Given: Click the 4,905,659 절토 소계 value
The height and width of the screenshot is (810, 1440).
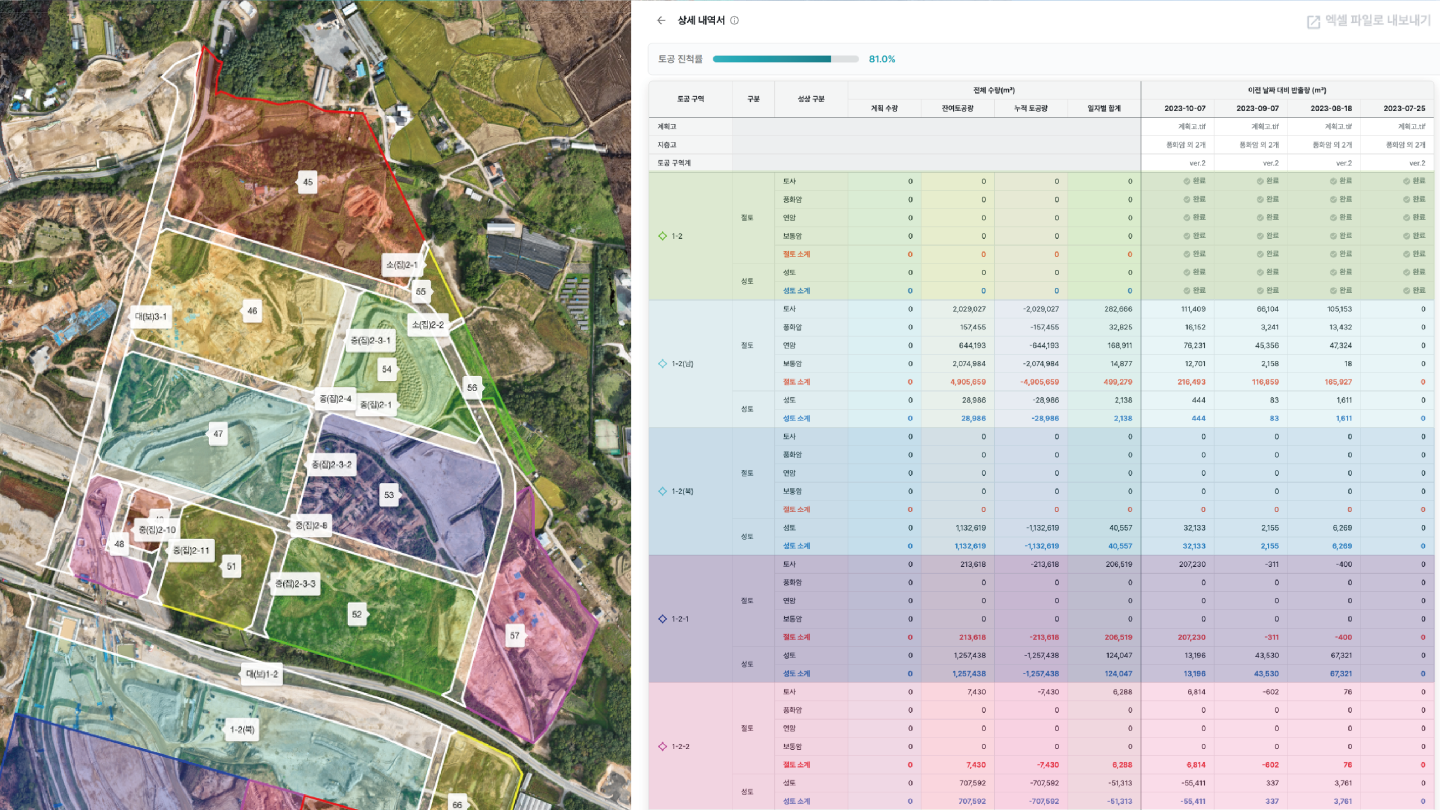Looking at the screenshot, I should pos(965,382).
